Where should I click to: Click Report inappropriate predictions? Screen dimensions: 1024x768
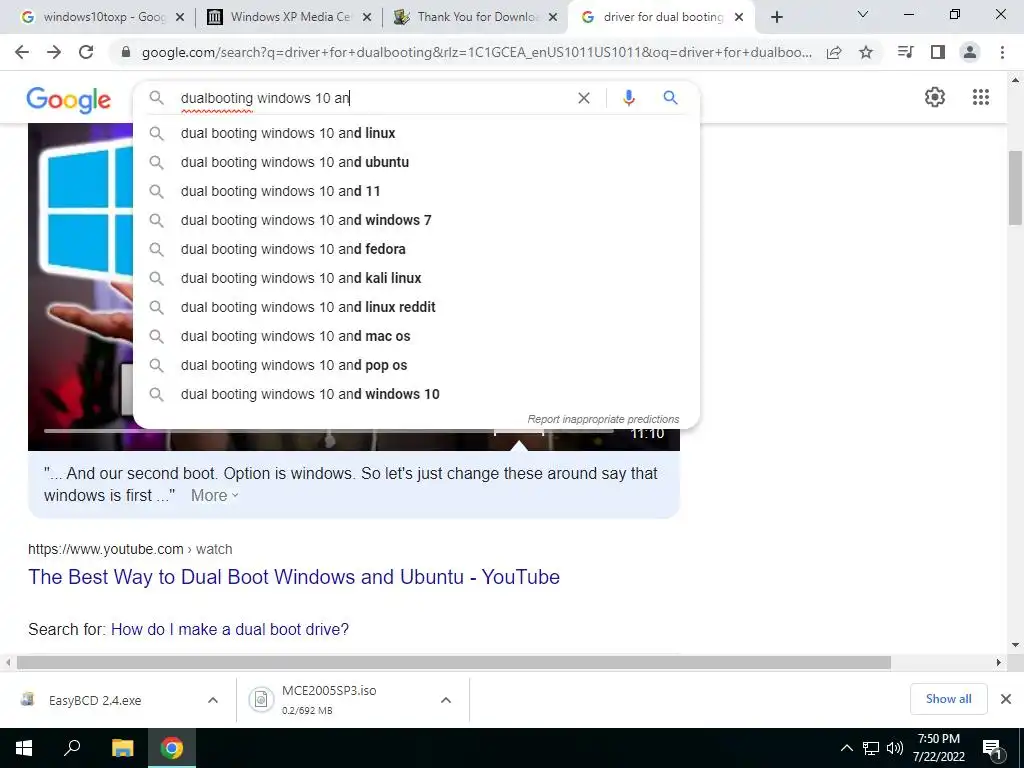point(603,419)
